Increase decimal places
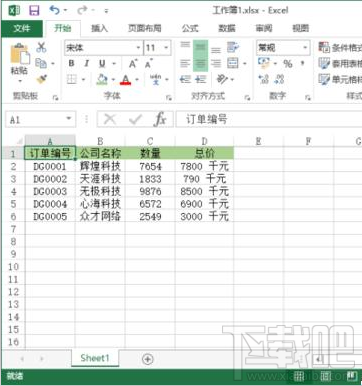Viewport: 362px width, 386px height. [264, 79]
